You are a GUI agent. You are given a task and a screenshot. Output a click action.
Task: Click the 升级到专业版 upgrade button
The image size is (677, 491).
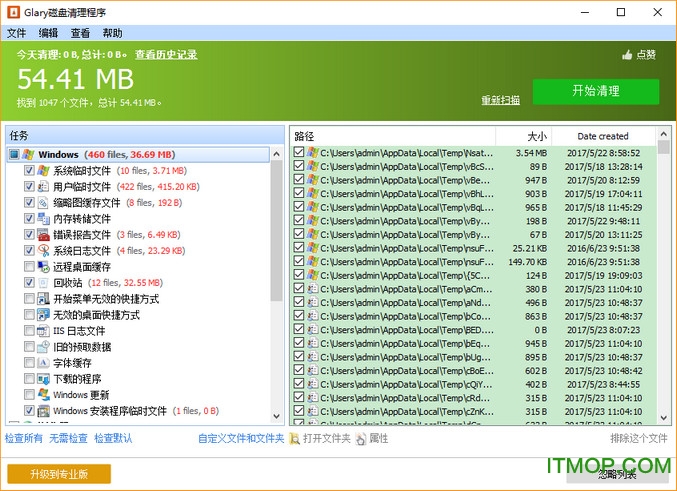pyautogui.click(x=59, y=474)
